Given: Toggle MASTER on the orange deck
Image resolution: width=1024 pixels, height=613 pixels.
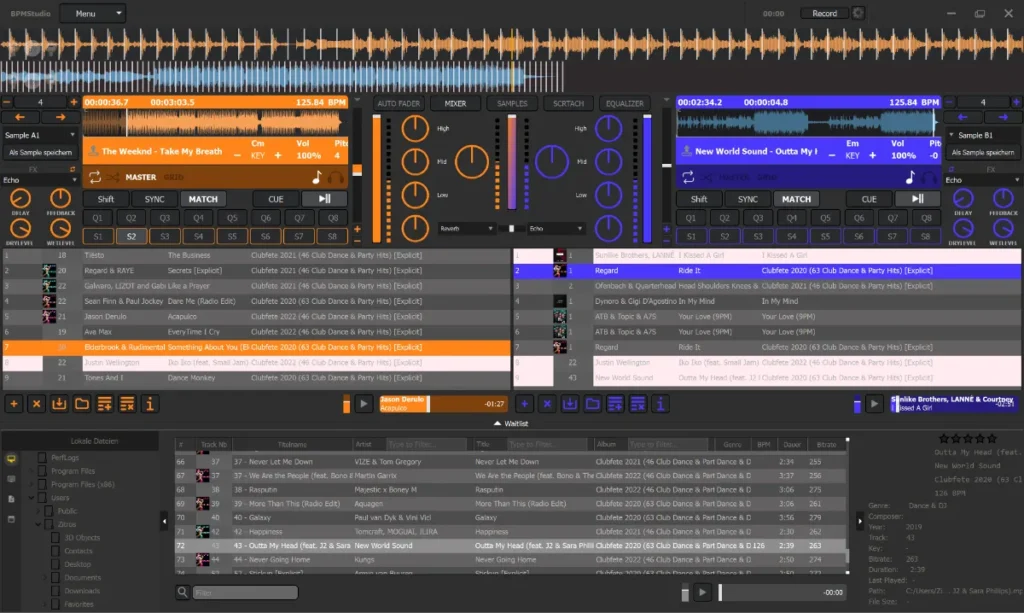Looking at the screenshot, I should click(140, 177).
